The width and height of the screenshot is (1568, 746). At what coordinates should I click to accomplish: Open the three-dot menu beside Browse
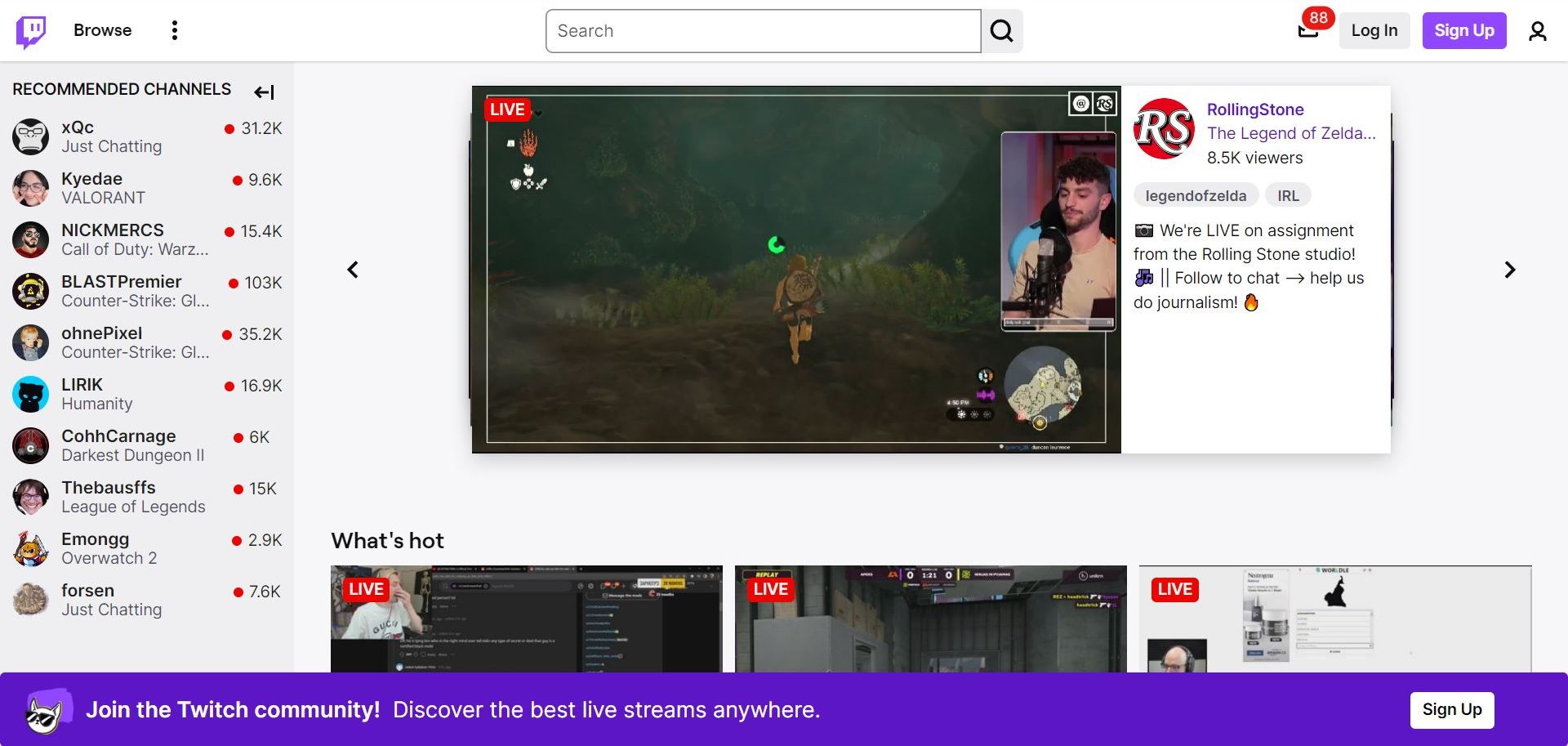[x=174, y=30]
